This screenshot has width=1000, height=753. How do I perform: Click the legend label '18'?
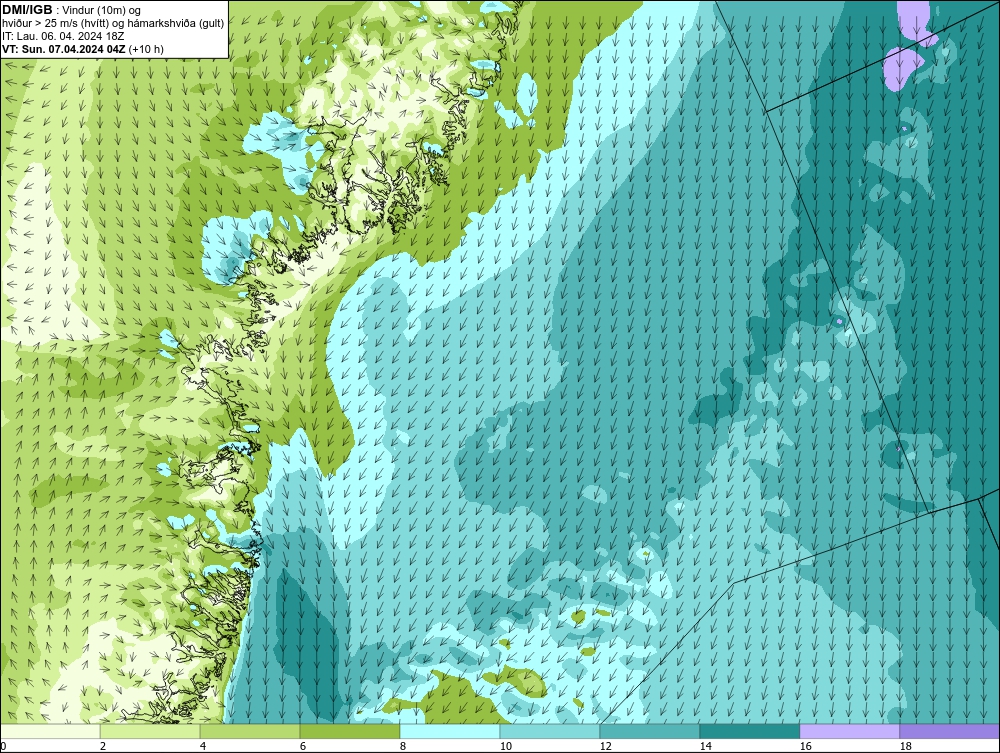click(906, 746)
